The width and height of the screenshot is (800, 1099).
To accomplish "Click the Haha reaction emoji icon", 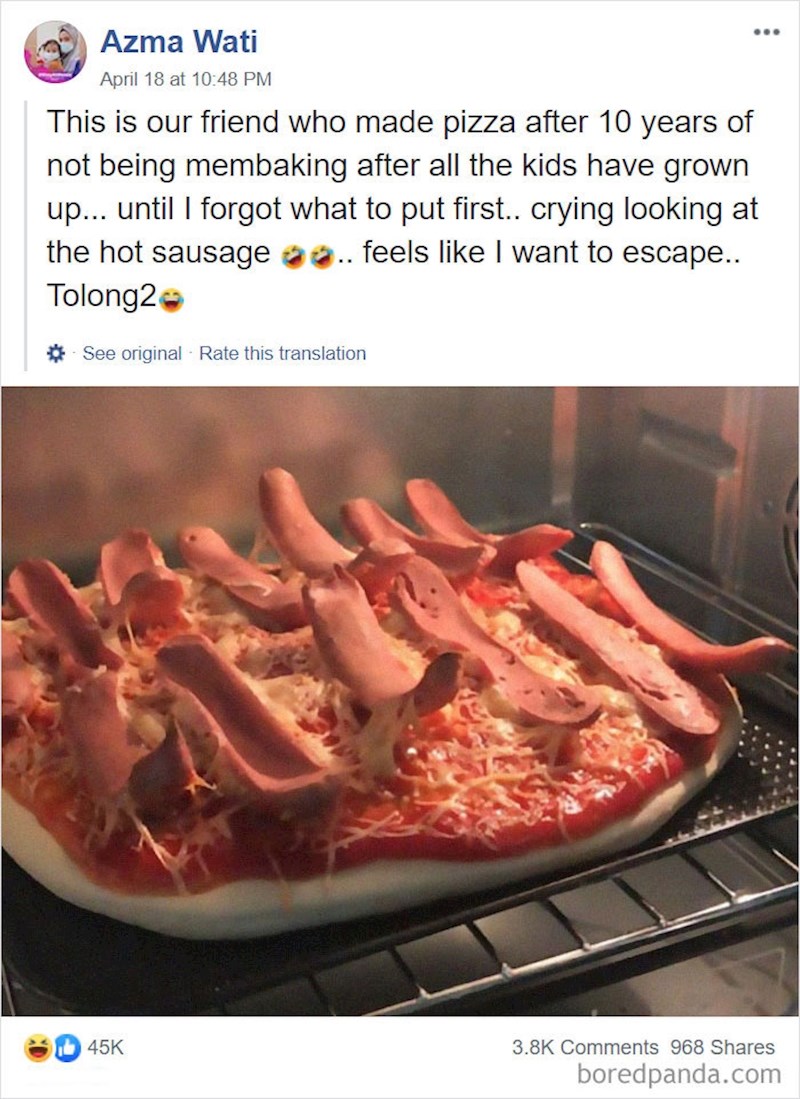I will point(38,1048).
